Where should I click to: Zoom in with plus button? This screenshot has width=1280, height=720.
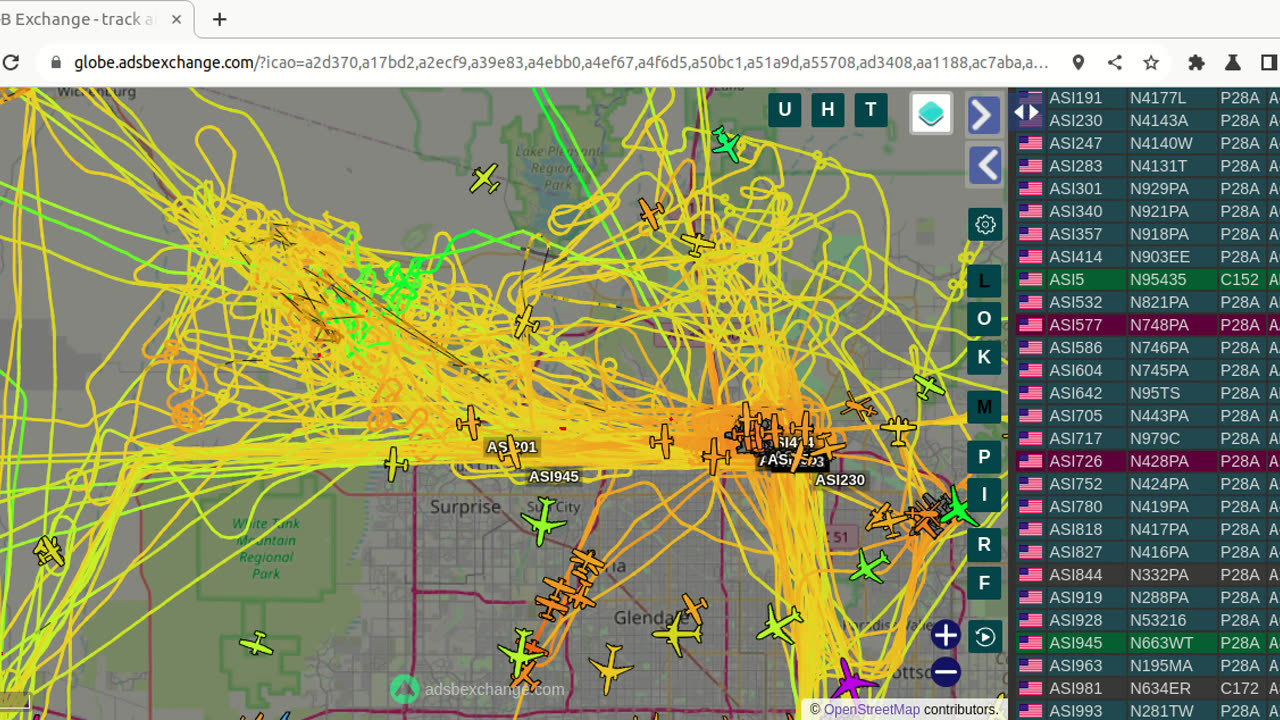(945, 635)
